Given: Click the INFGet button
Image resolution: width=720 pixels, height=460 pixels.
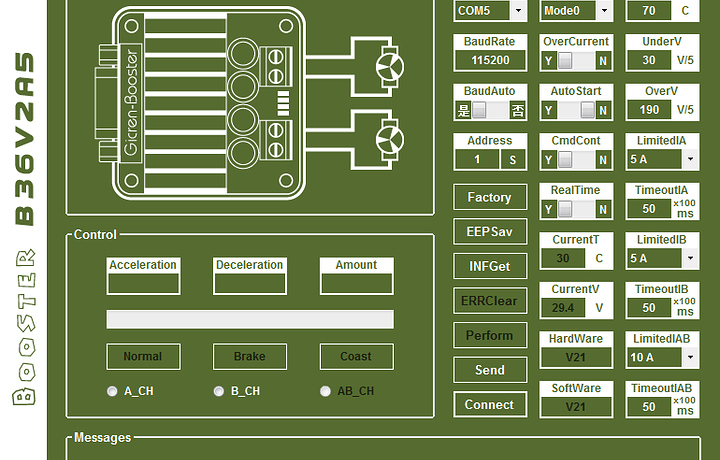Looking at the screenshot, I should tap(490, 266).
